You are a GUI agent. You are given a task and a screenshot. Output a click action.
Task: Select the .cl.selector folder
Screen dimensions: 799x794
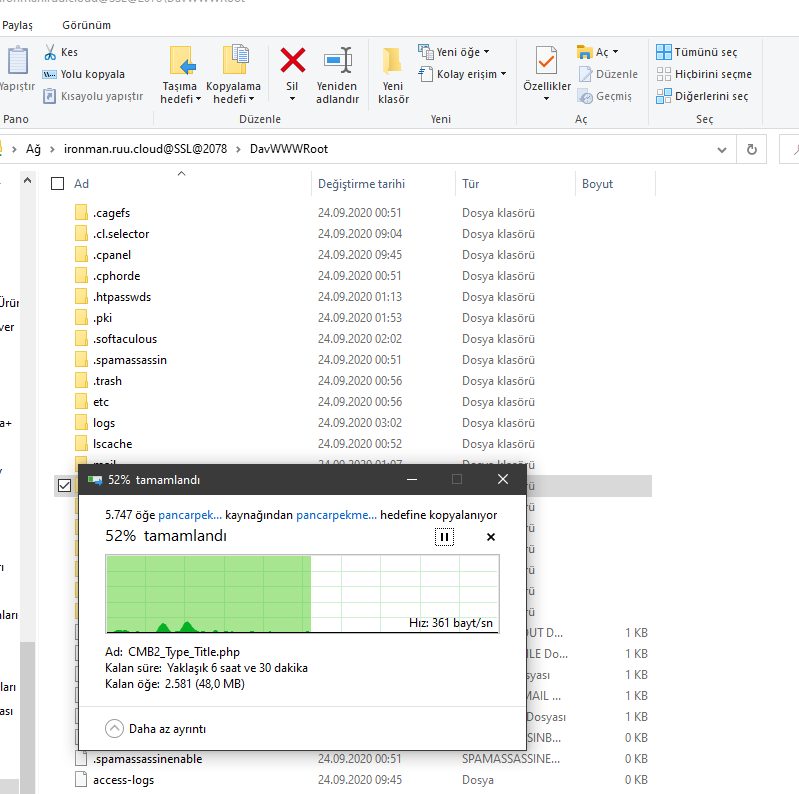click(121, 234)
